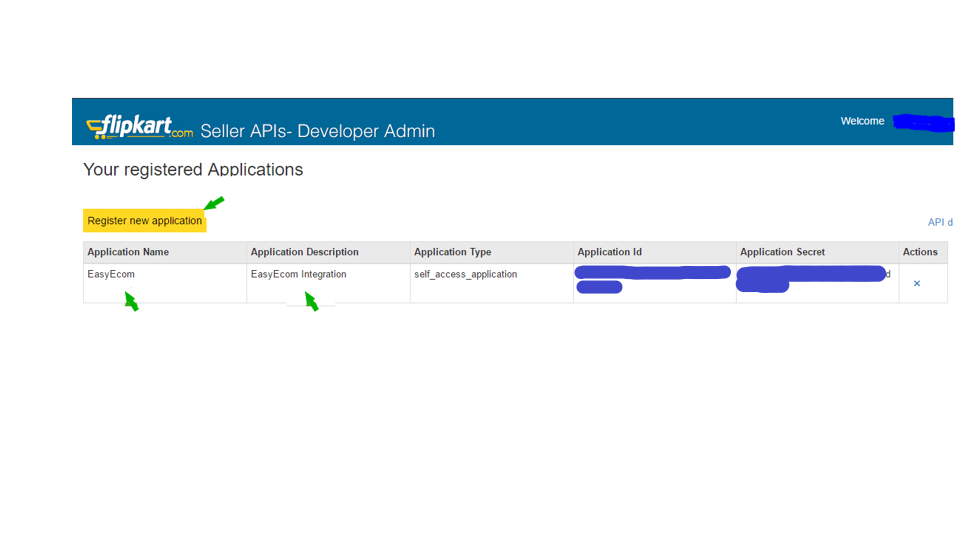Delete EasyEcom application with X icon

pos(916,284)
